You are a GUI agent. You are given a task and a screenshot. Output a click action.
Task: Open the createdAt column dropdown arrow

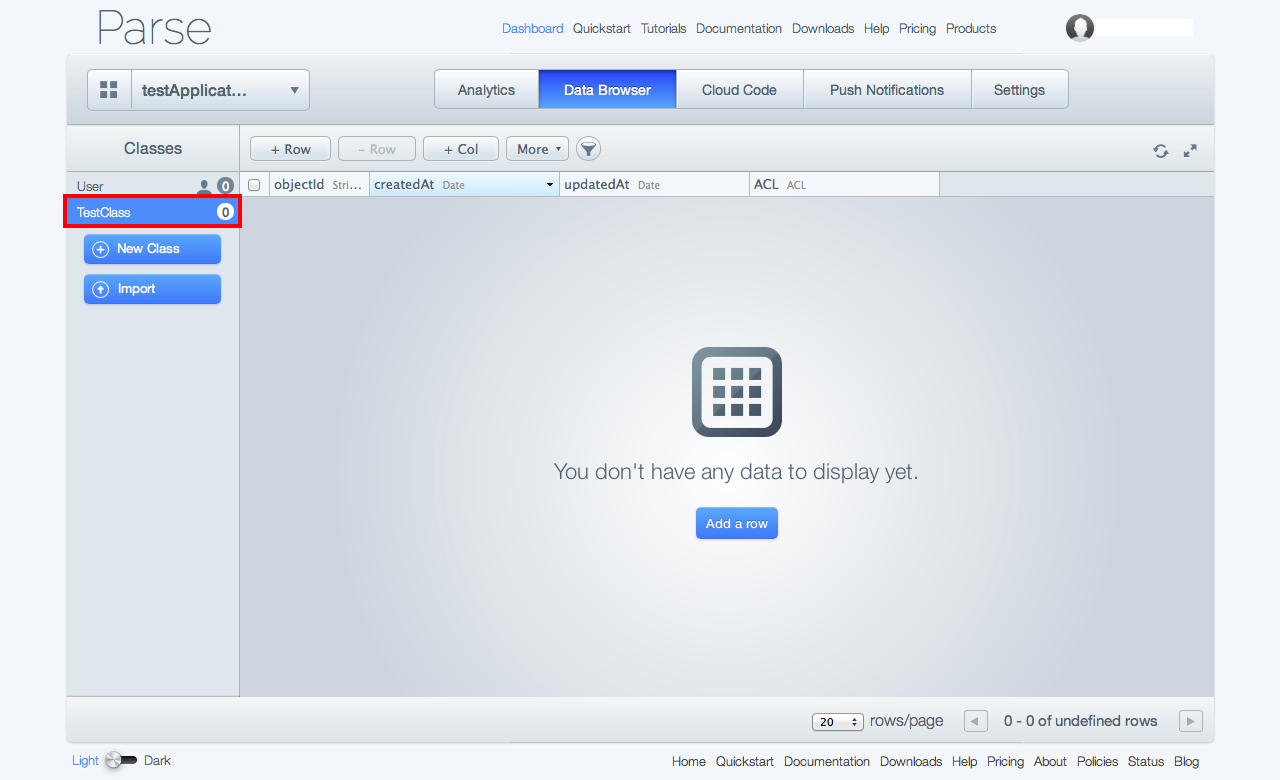[550, 185]
